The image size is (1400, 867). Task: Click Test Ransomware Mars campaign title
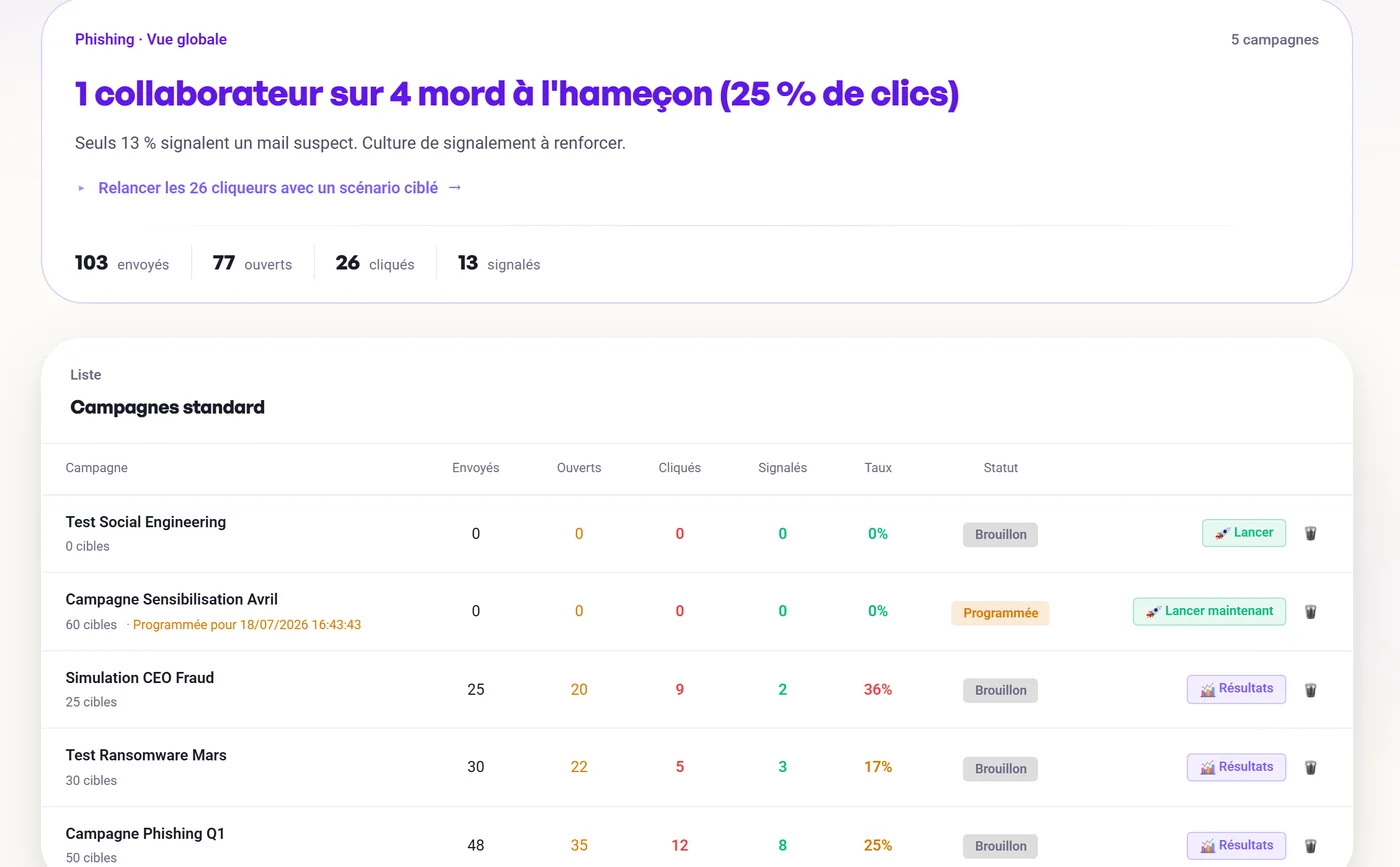coord(146,755)
